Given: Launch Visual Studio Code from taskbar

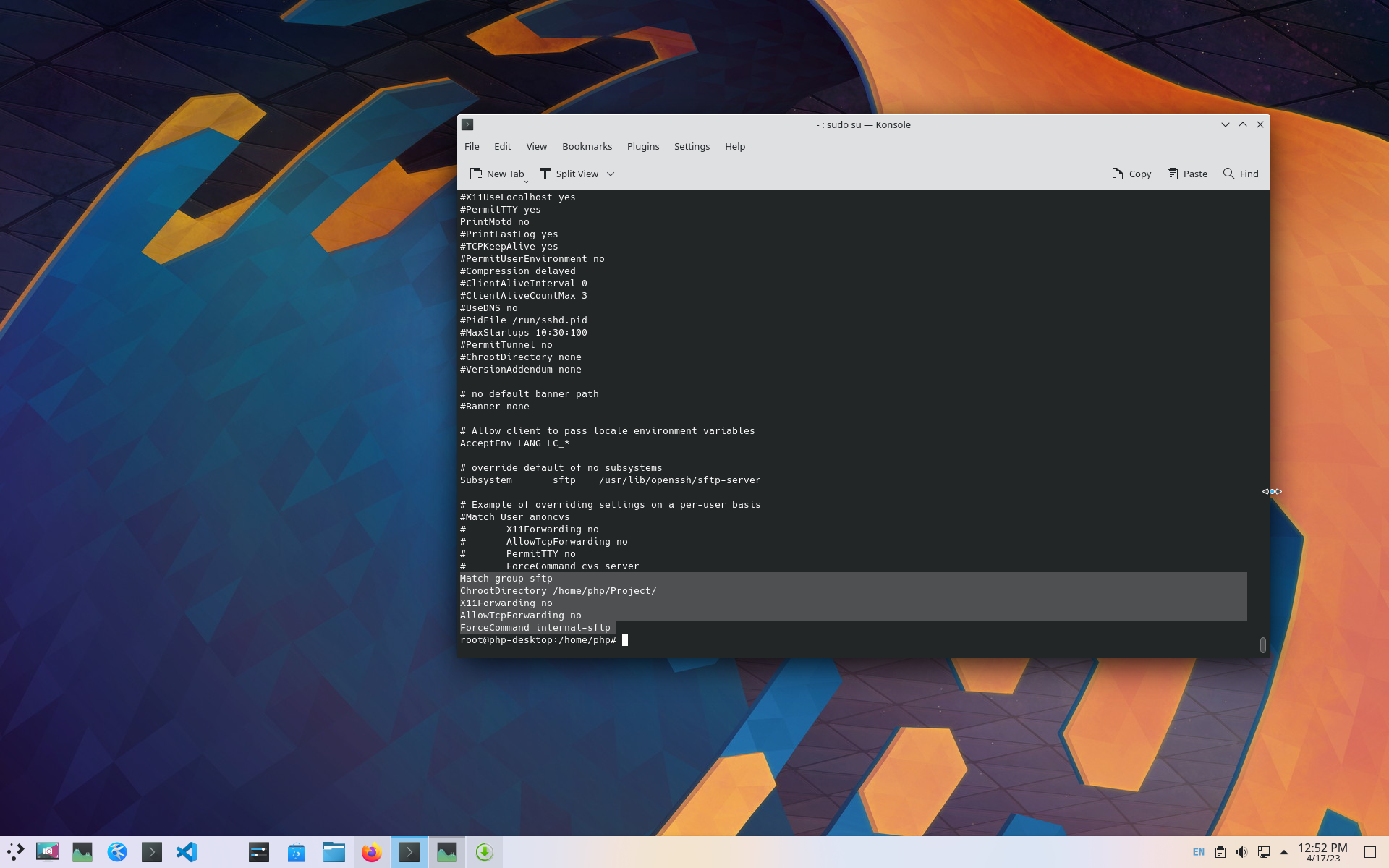Looking at the screenshot, I should 187,852.
